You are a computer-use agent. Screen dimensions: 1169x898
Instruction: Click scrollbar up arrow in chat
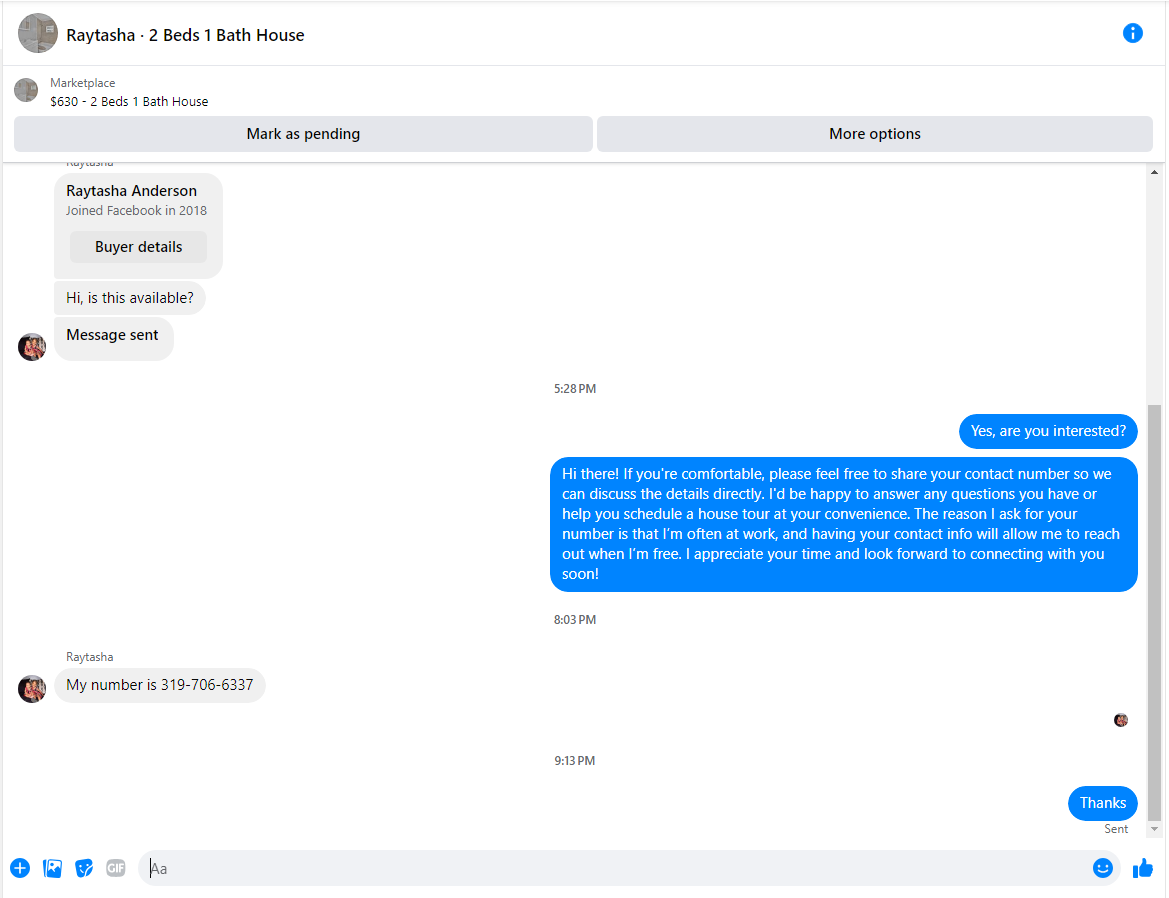coord(1154,172)
